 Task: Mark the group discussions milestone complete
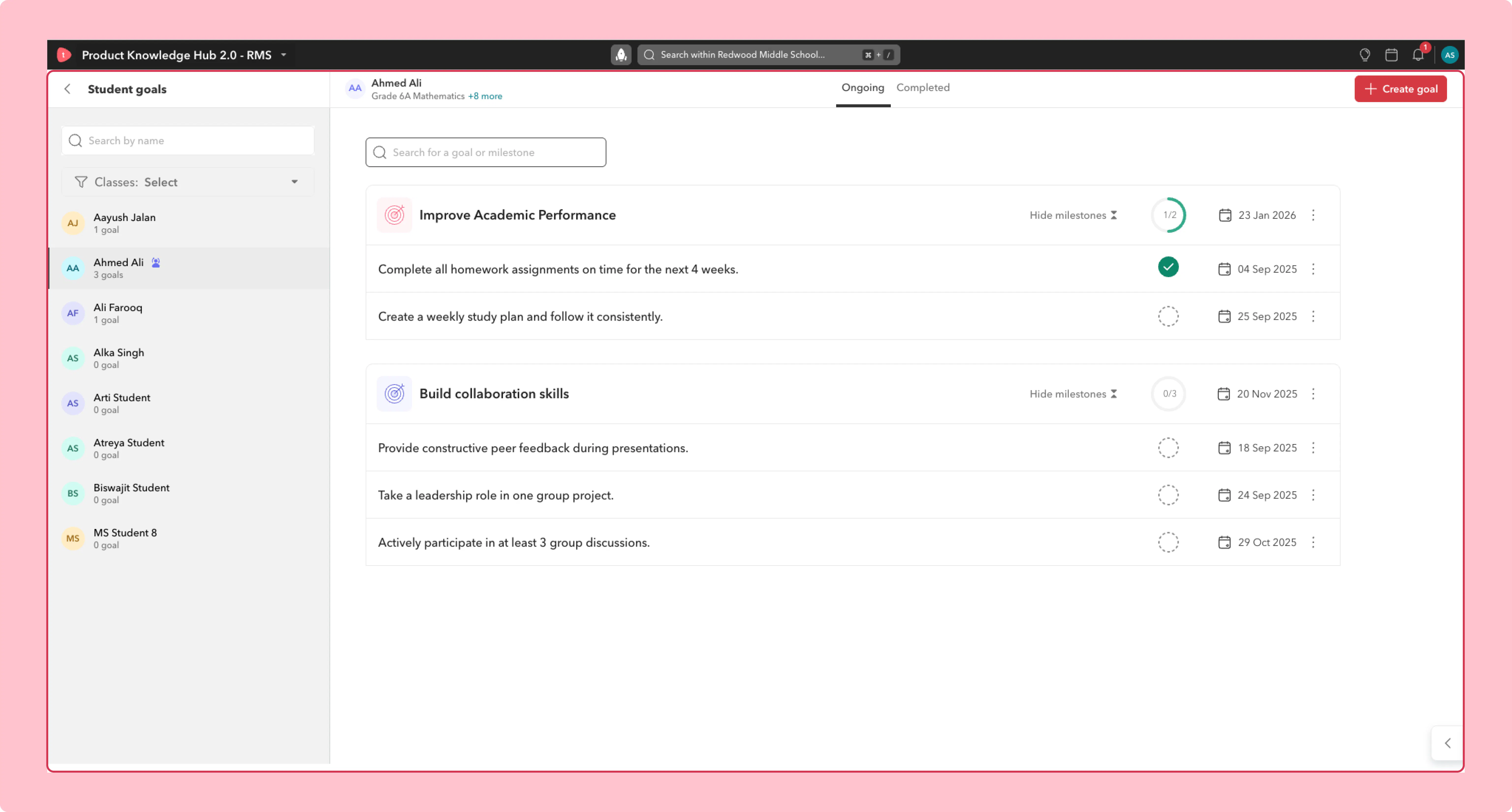(x=1168, y=542)
